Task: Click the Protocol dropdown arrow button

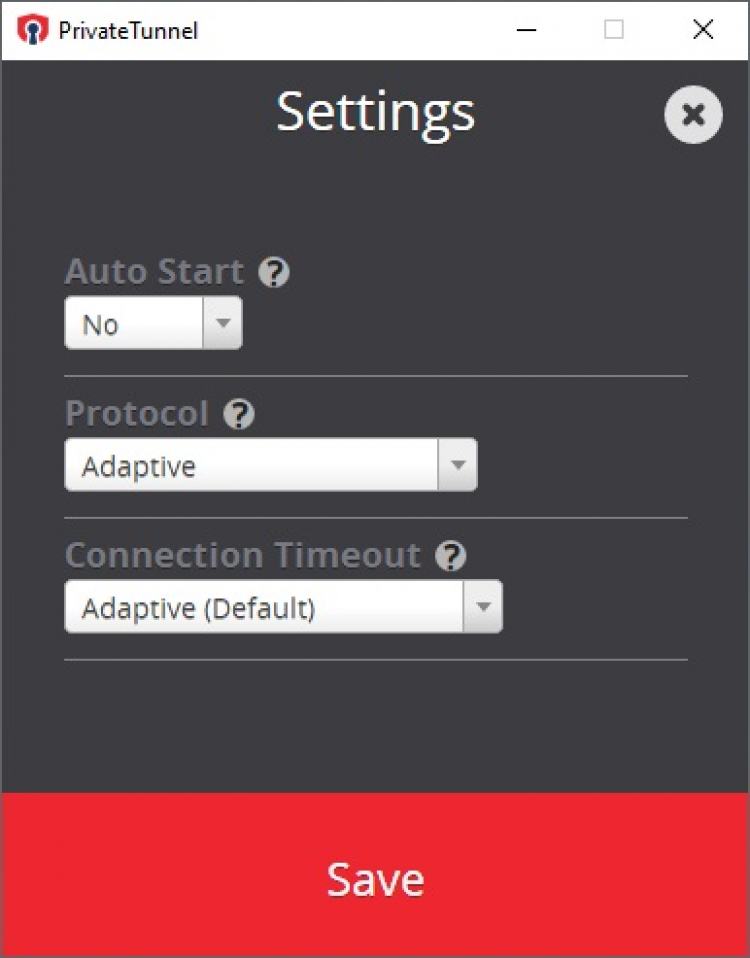Action: pyautogui.click(x=458, y=465)
